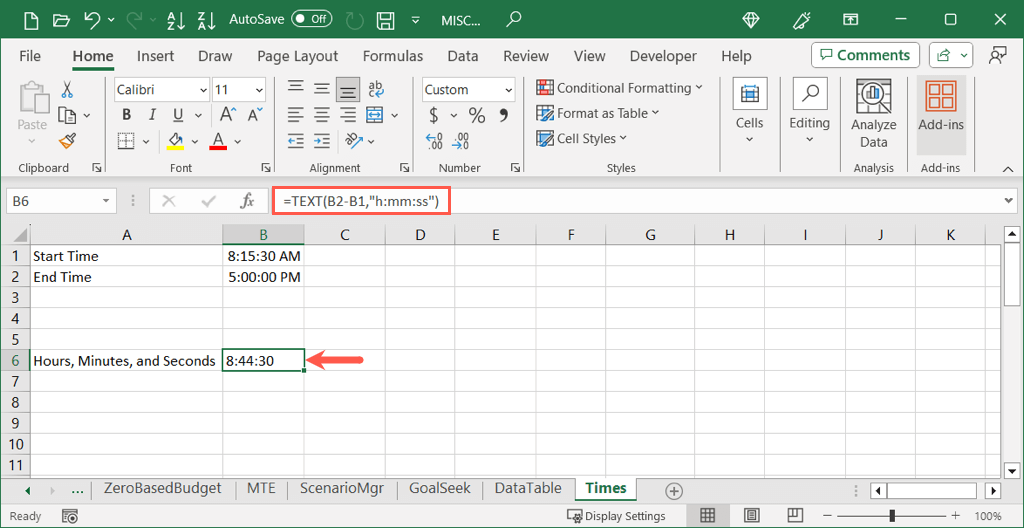Viewport: 1024px width, 528px height.
Task: Toggle Italic formatting
Action: click(152, 116)
